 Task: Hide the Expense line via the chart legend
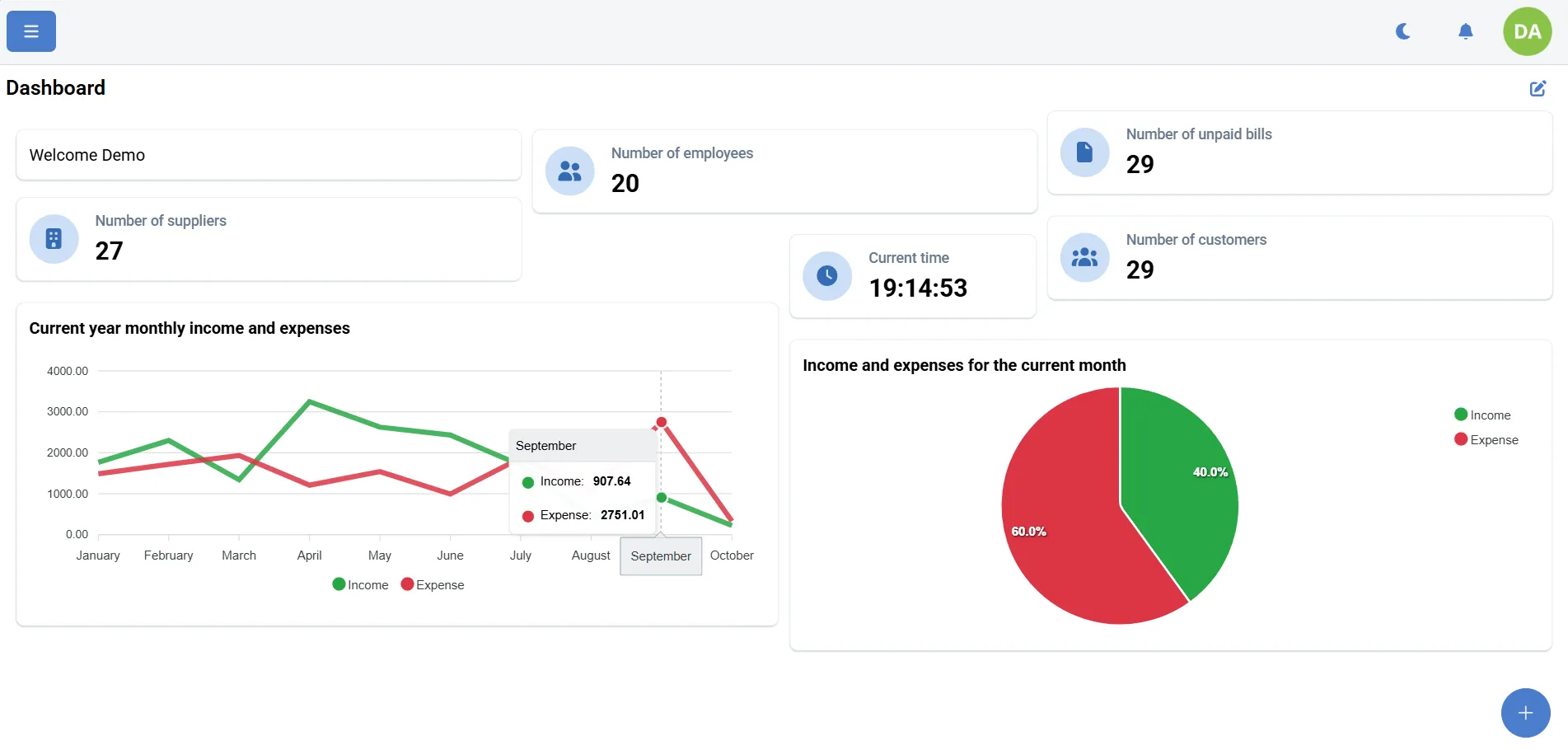click(432, 584)
